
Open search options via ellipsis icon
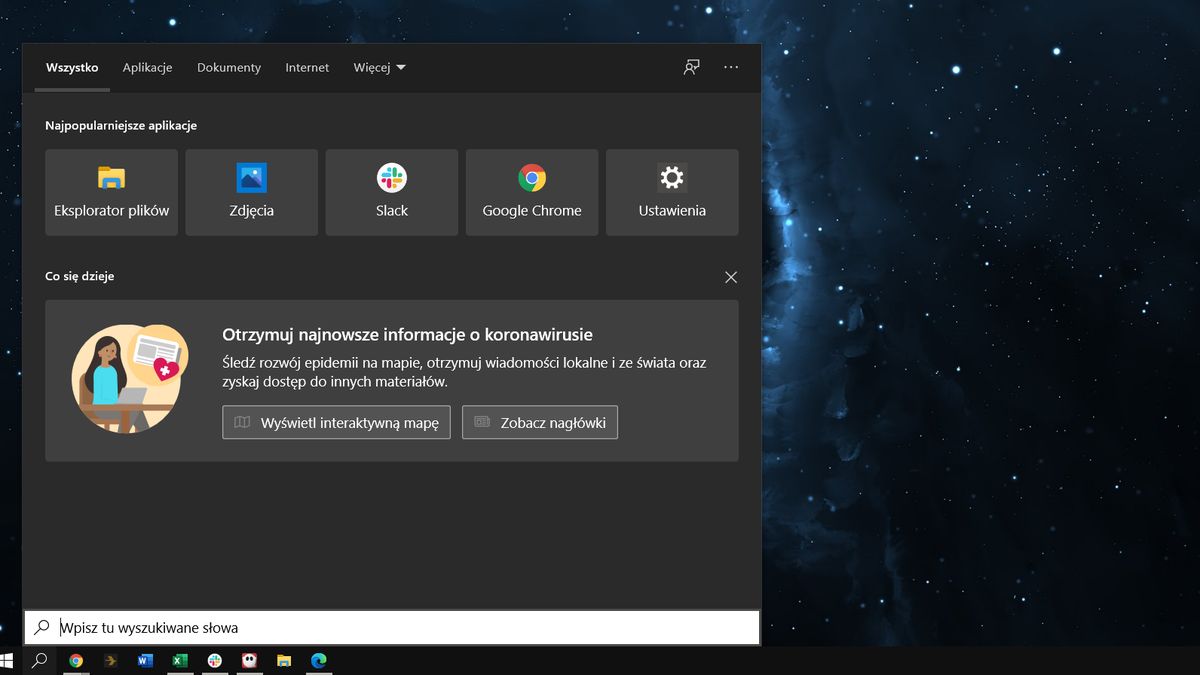tap(731, 67)
